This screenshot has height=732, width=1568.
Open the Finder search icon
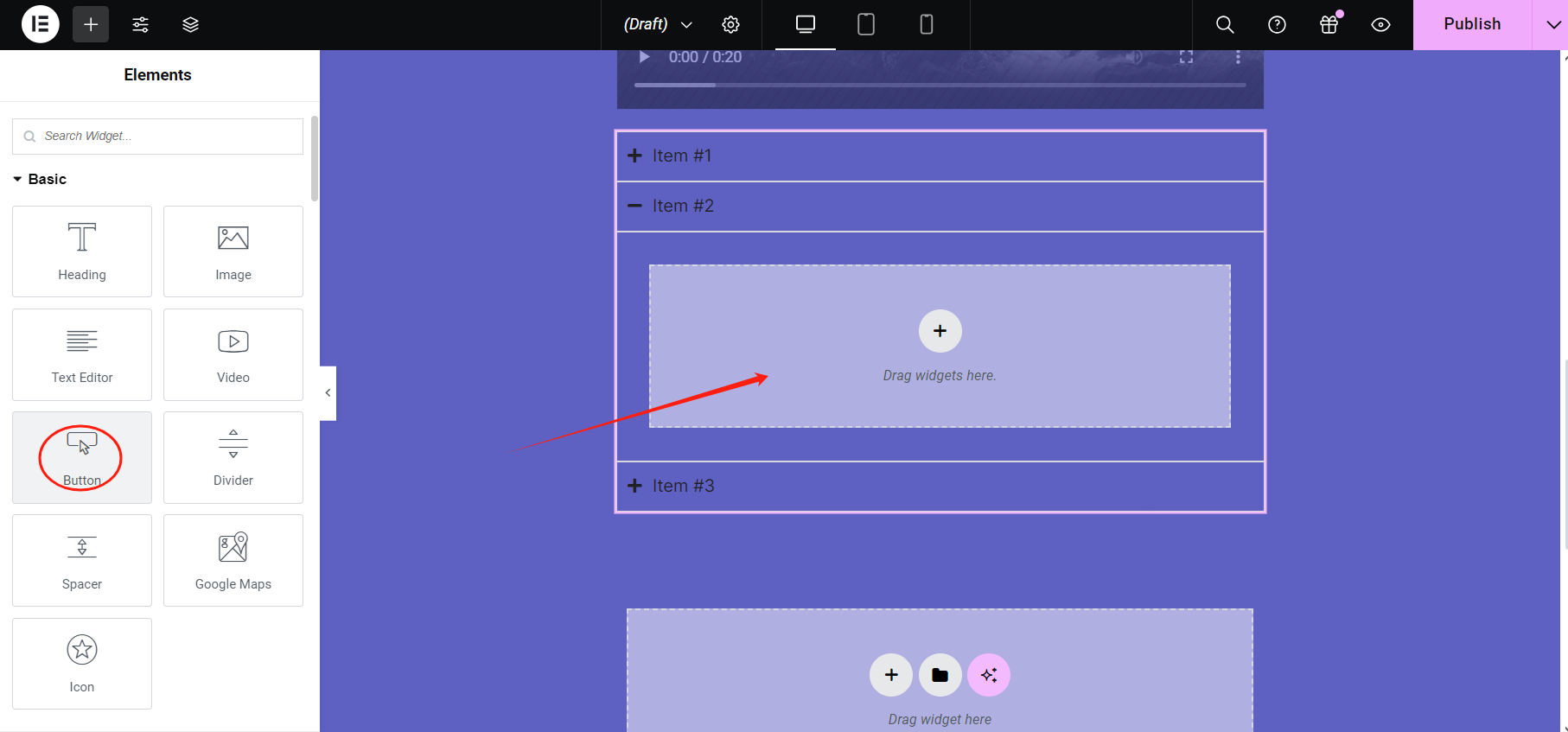[x=1225, y=24]
